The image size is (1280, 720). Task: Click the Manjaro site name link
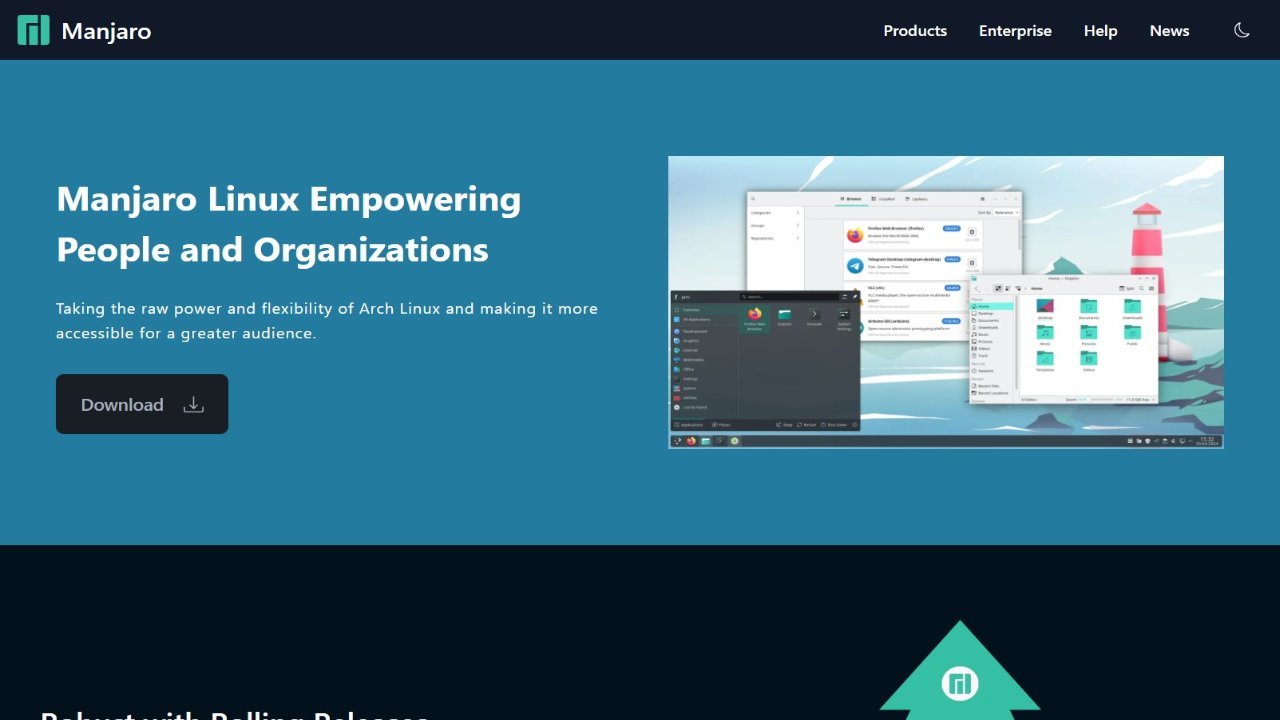(x=106, y=31)
